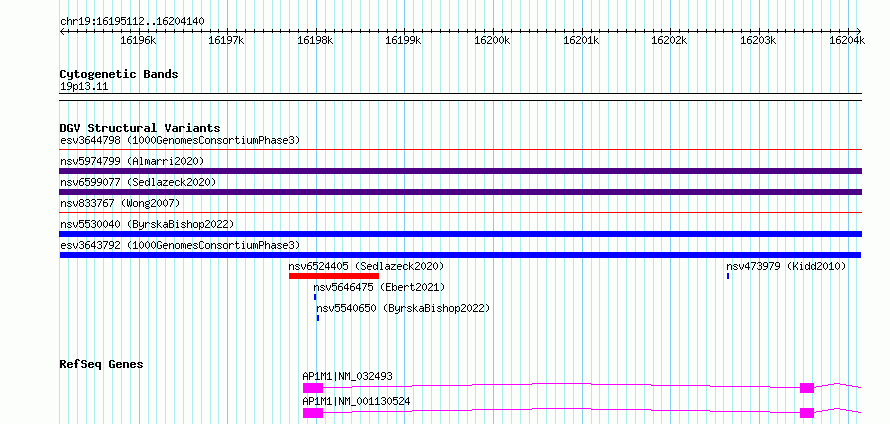Click second exon of AP1M1 NM_001130524
The image size is (890, 424).
tap(807, 413)
